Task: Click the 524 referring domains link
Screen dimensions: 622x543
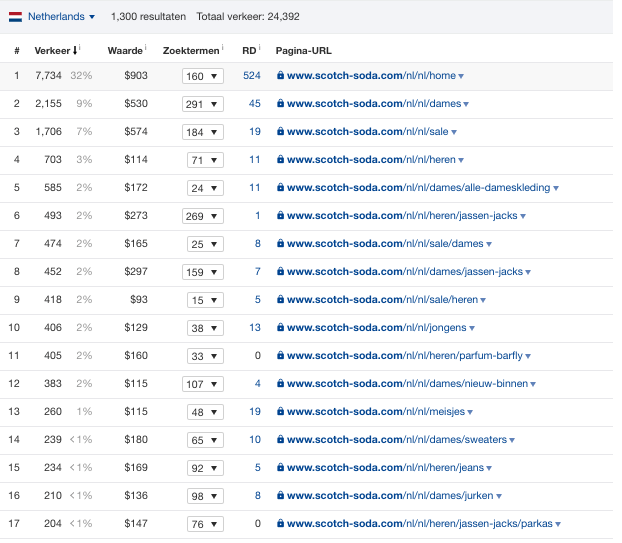Action: [x=251, y=75]
